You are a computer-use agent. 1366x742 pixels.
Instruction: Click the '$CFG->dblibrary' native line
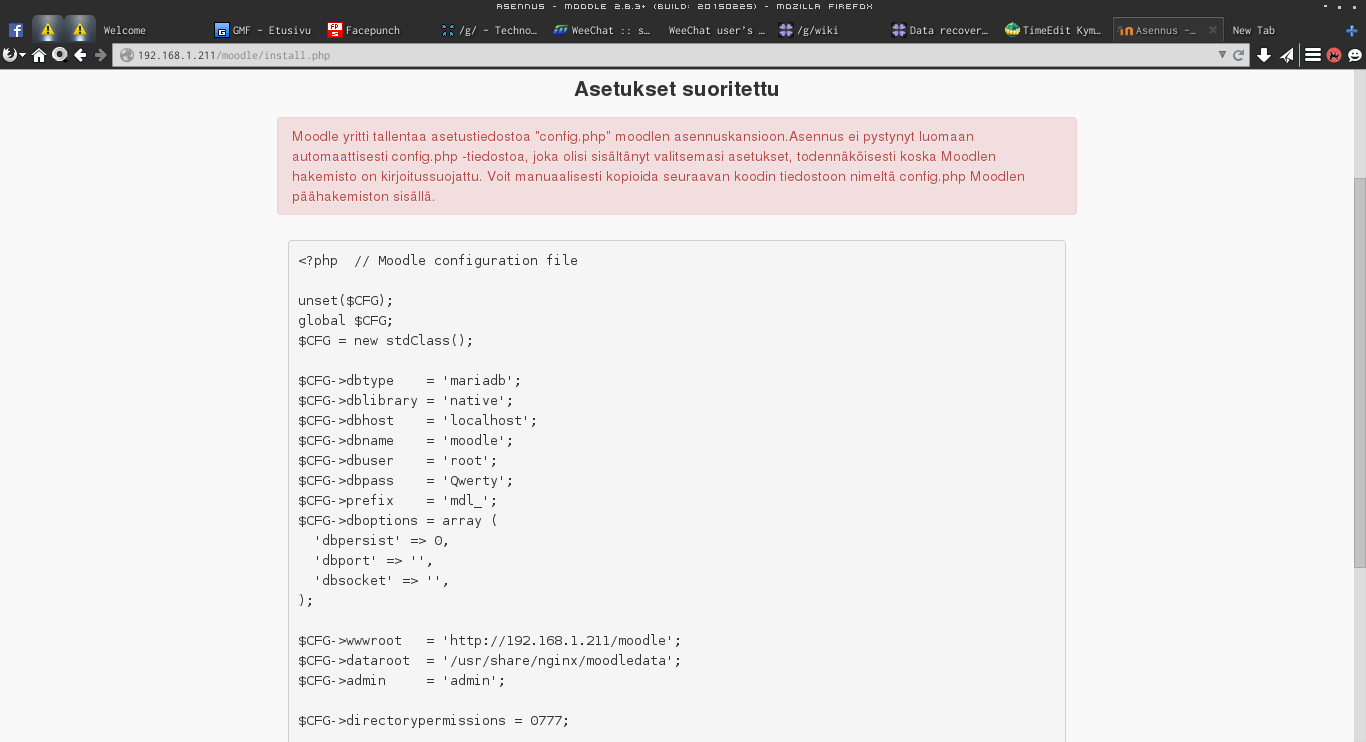click(406, 400)
